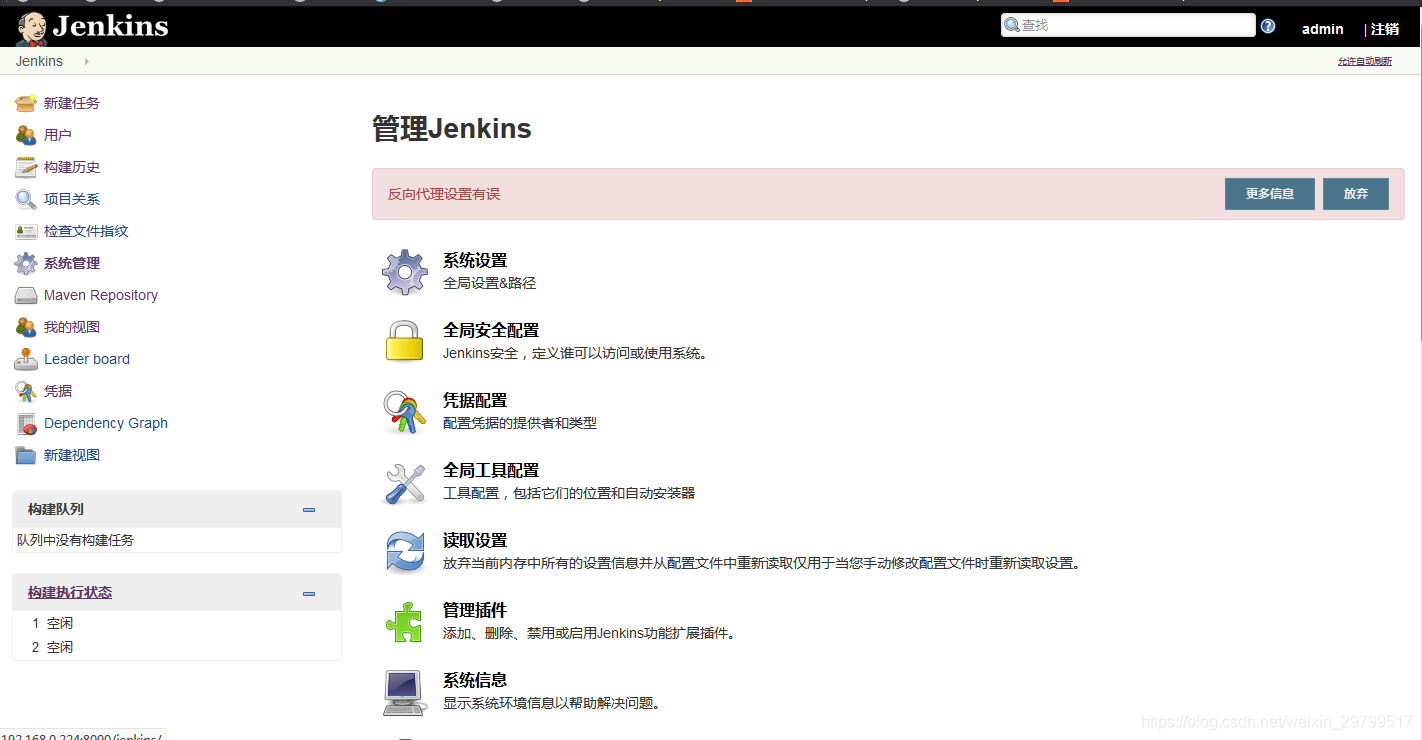Open 新建视图 in the sidebar

click(x=72, y=455)
